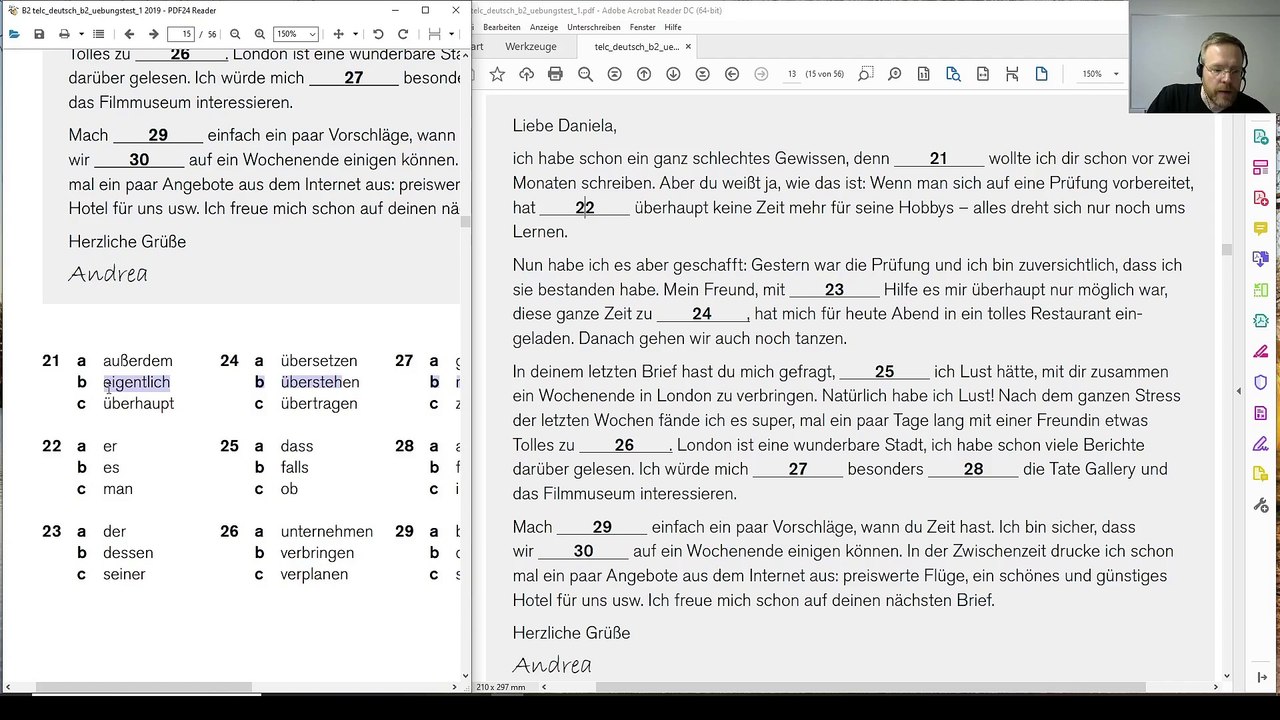Open the Bearbeiten menu in Acrobat
Image resolution: width=1280 pixels, height=720 pixels.
pos(503,27)
